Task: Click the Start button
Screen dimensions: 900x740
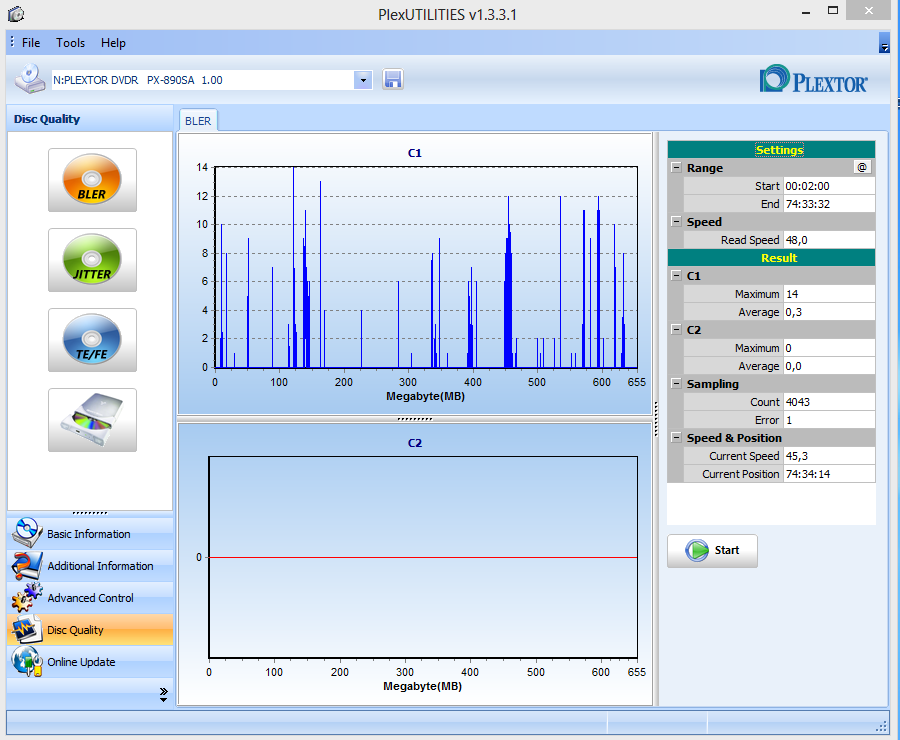Action: coord(712,551)
